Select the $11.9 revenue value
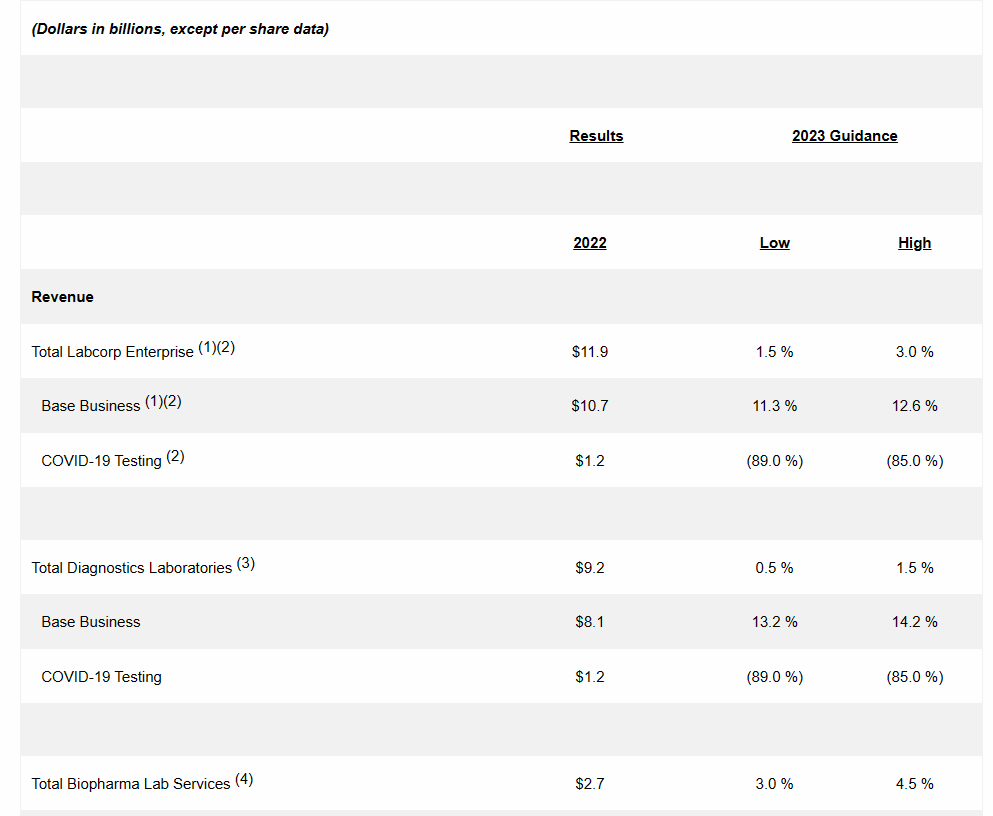 pos(590,352)
